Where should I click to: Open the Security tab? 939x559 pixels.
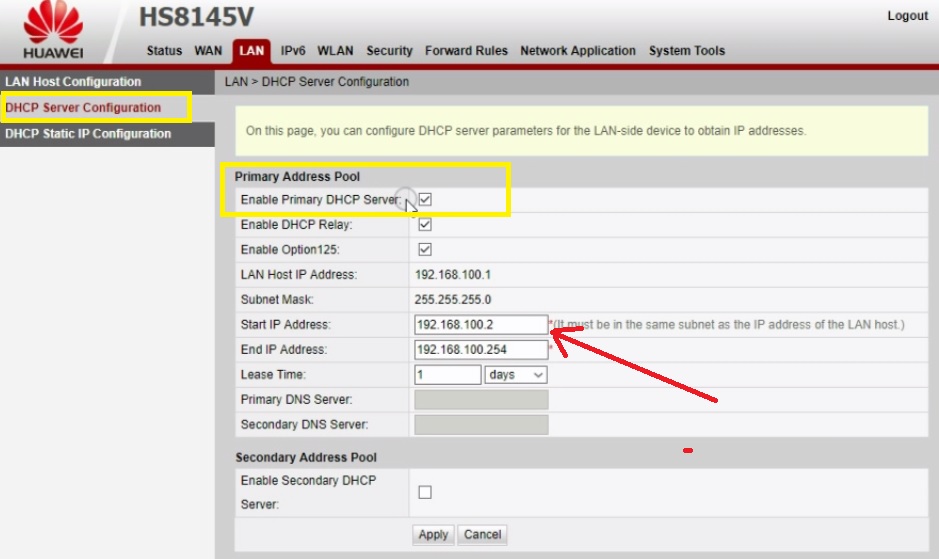389,51
